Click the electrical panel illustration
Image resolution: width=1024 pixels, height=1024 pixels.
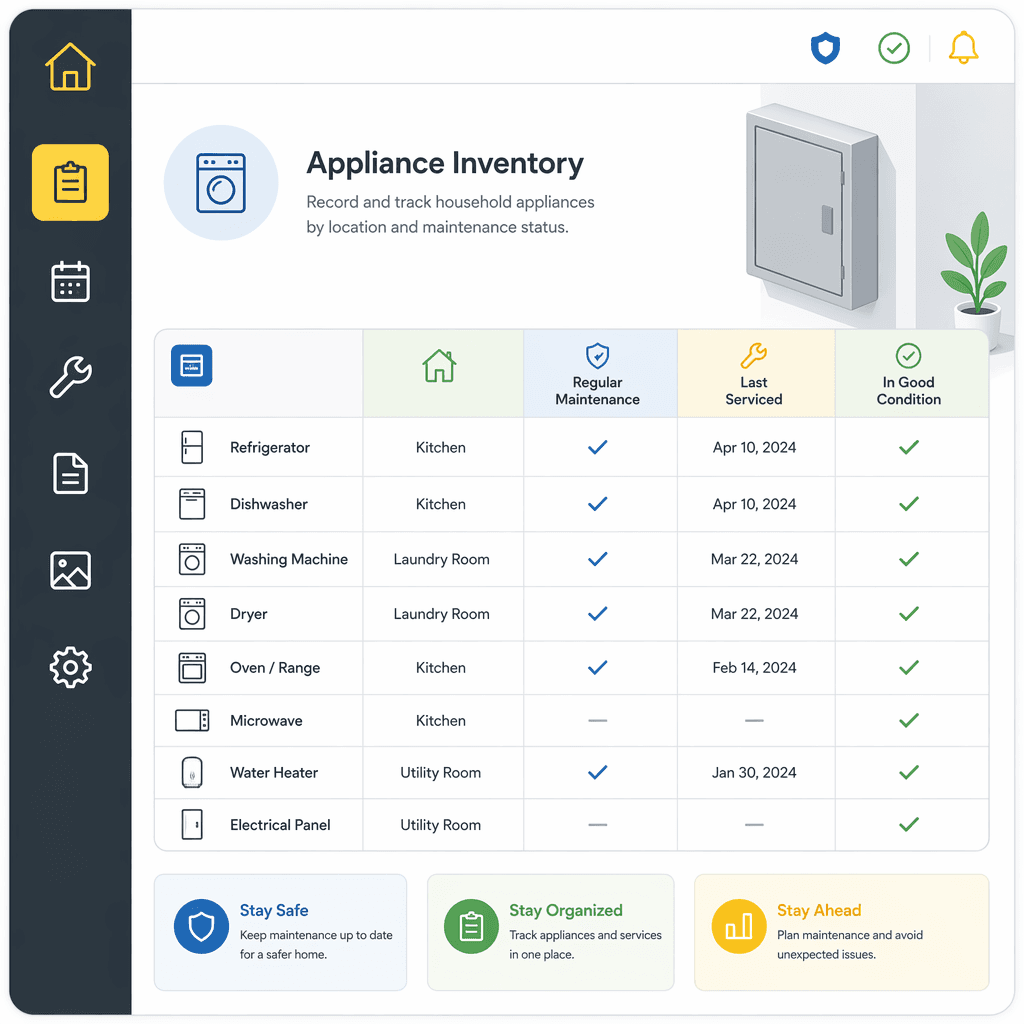[x=812, y=206]
